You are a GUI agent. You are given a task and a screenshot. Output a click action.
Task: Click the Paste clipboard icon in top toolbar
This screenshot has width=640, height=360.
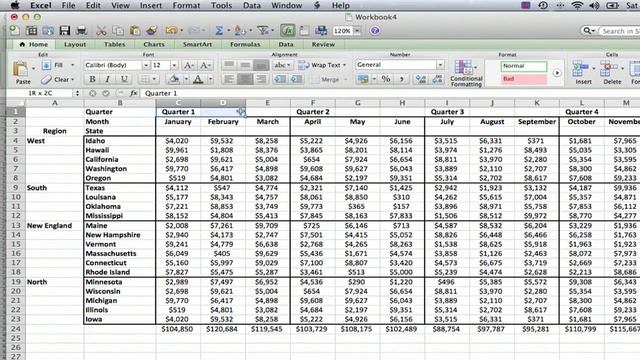135,31
